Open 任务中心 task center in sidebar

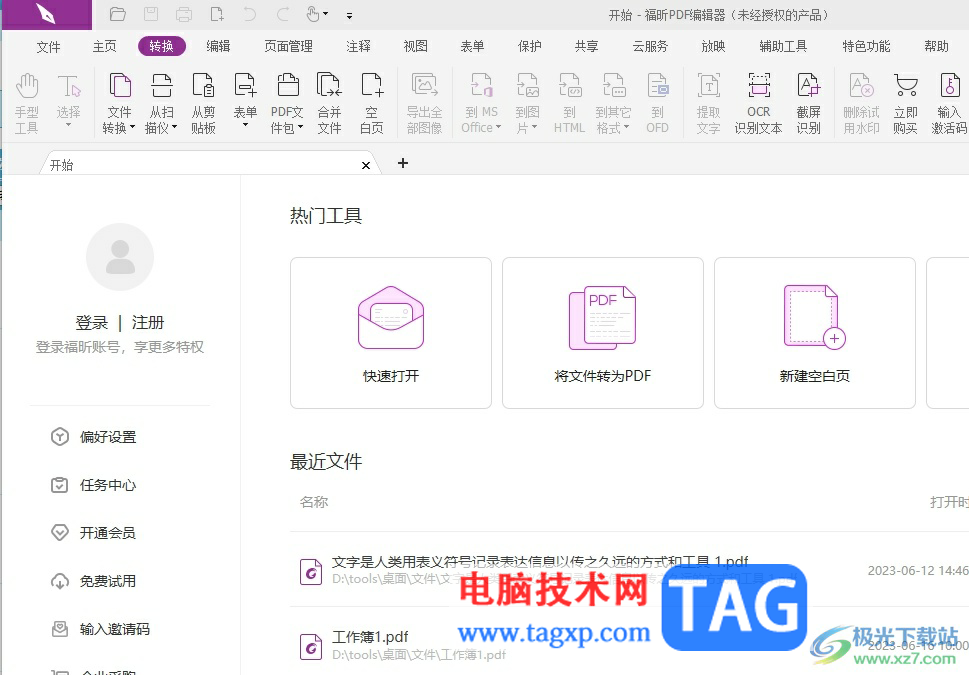click(93, 485)
